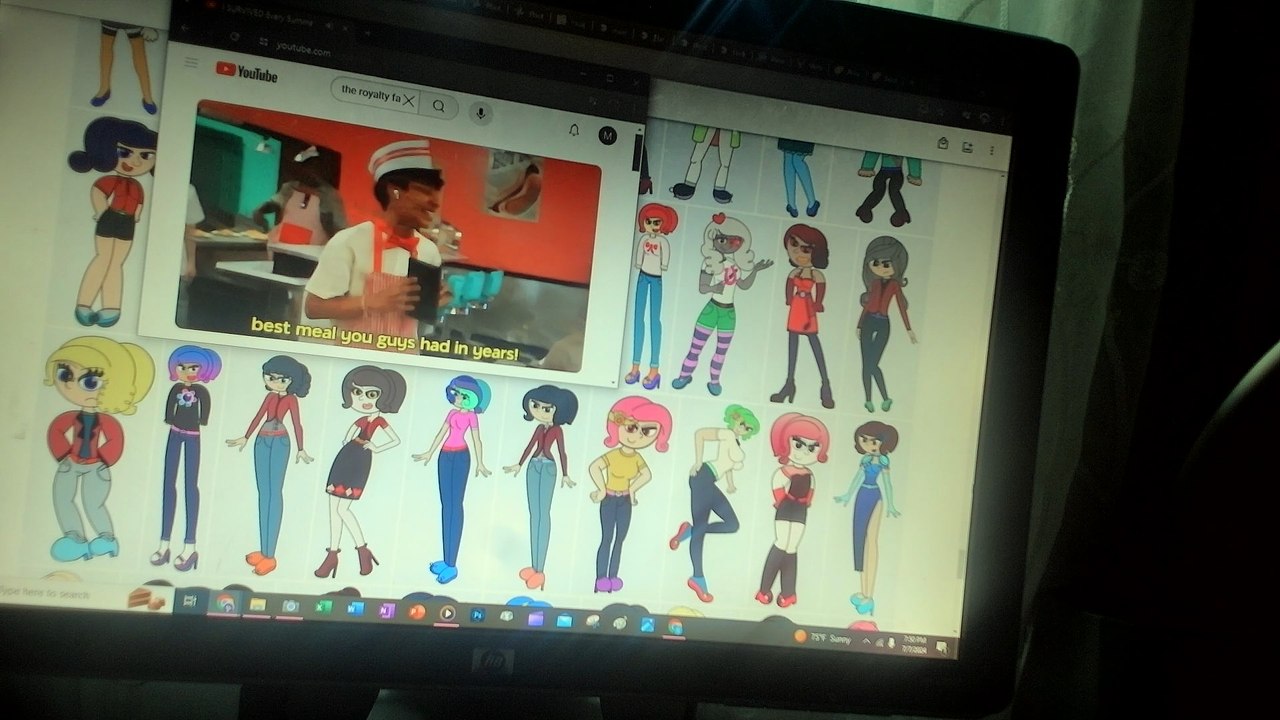The width and height of the screenshot is (1280, 720).
Task: Select the pink-haired character in yellow shirt
Action: point(628,493)
